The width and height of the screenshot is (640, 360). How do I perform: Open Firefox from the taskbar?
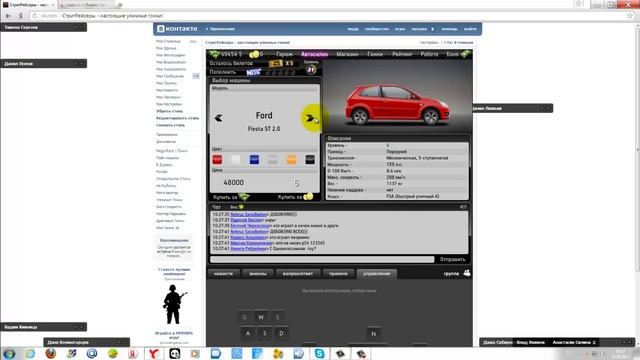[51, 353]
